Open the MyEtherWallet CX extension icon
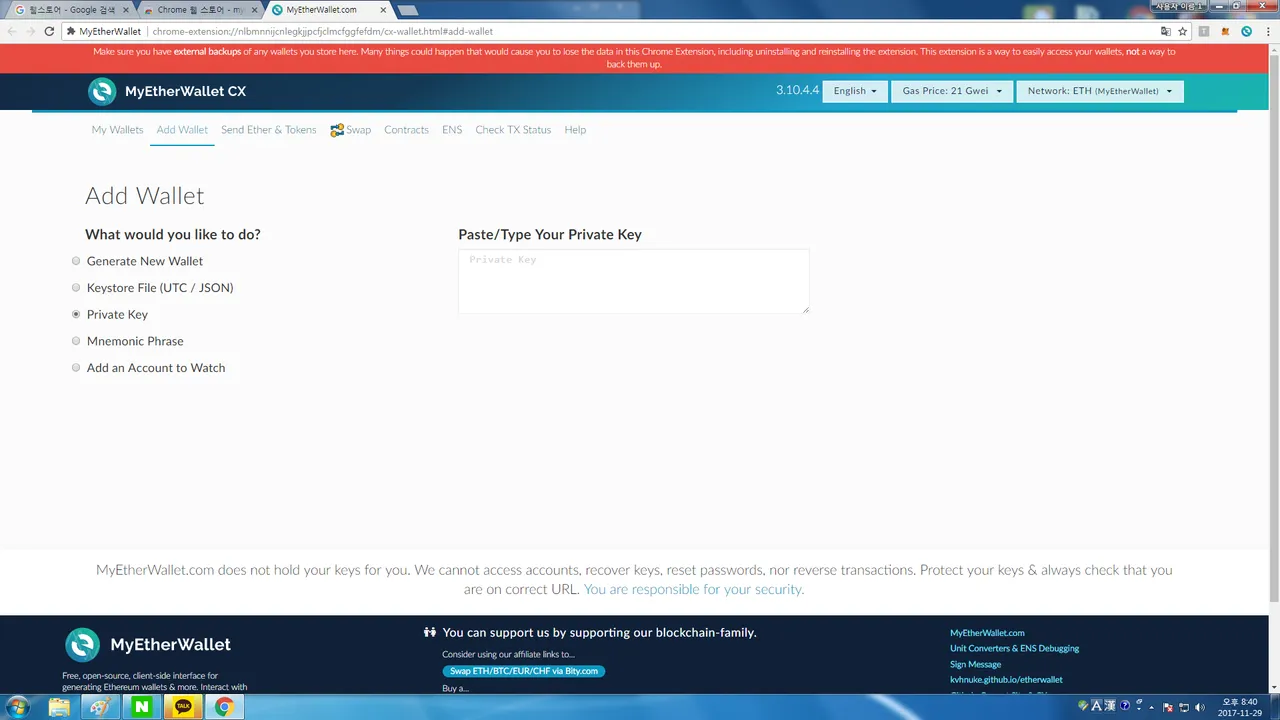The image size is (1280, 720). 1246,31
